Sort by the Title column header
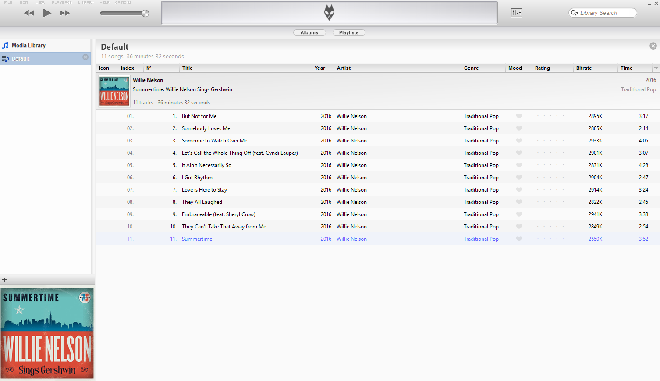This screenshot has width=660, height=381. point(187,68)
